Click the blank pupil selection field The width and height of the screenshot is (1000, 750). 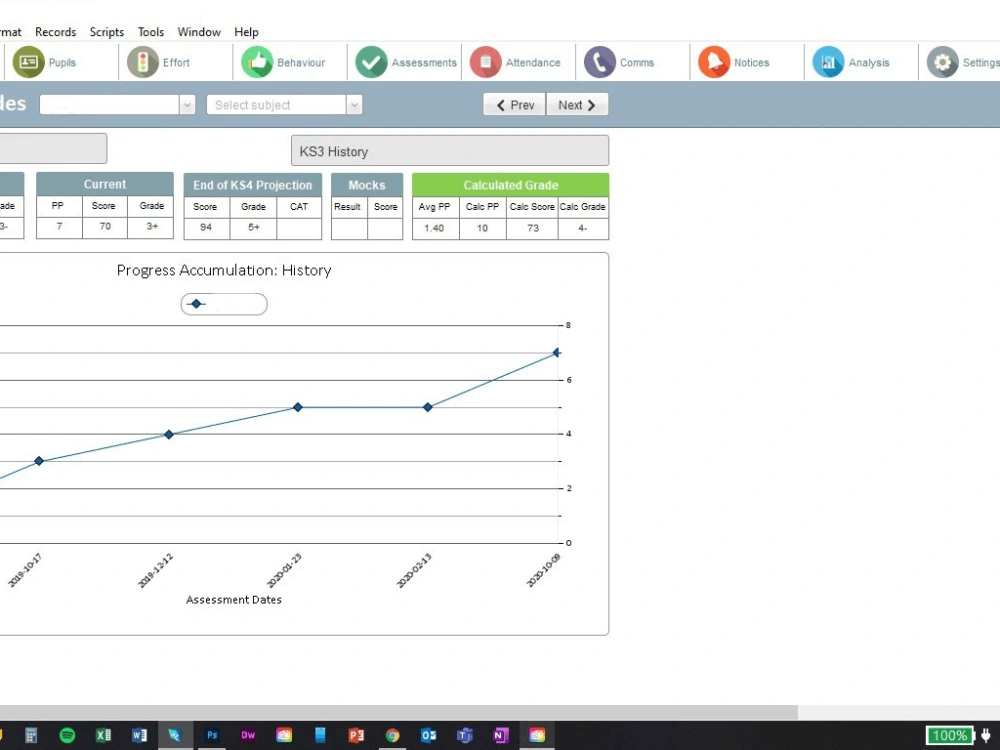click(x=109, y=105)
